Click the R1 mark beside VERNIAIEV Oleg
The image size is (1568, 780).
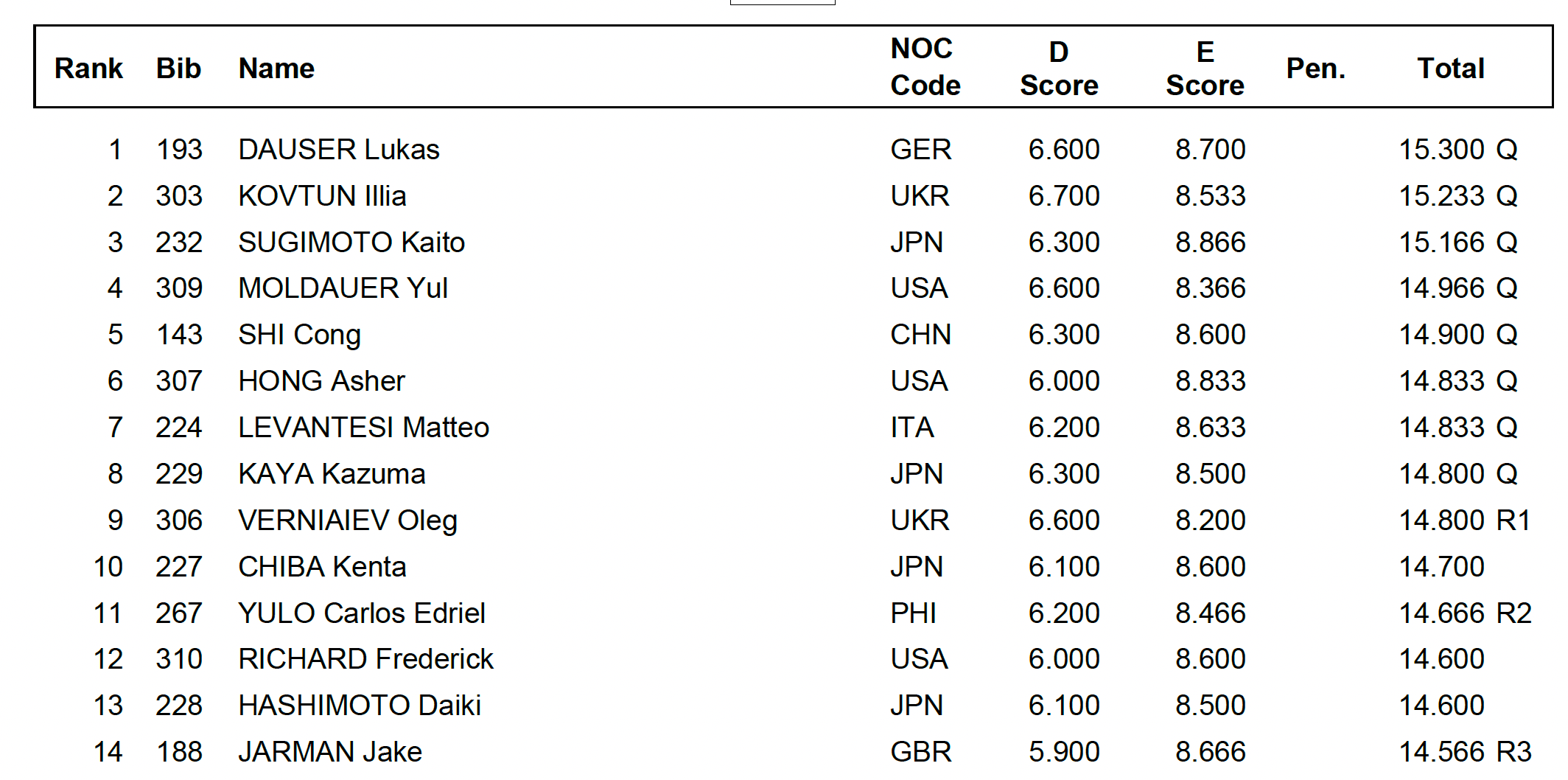click(1513, 520)
